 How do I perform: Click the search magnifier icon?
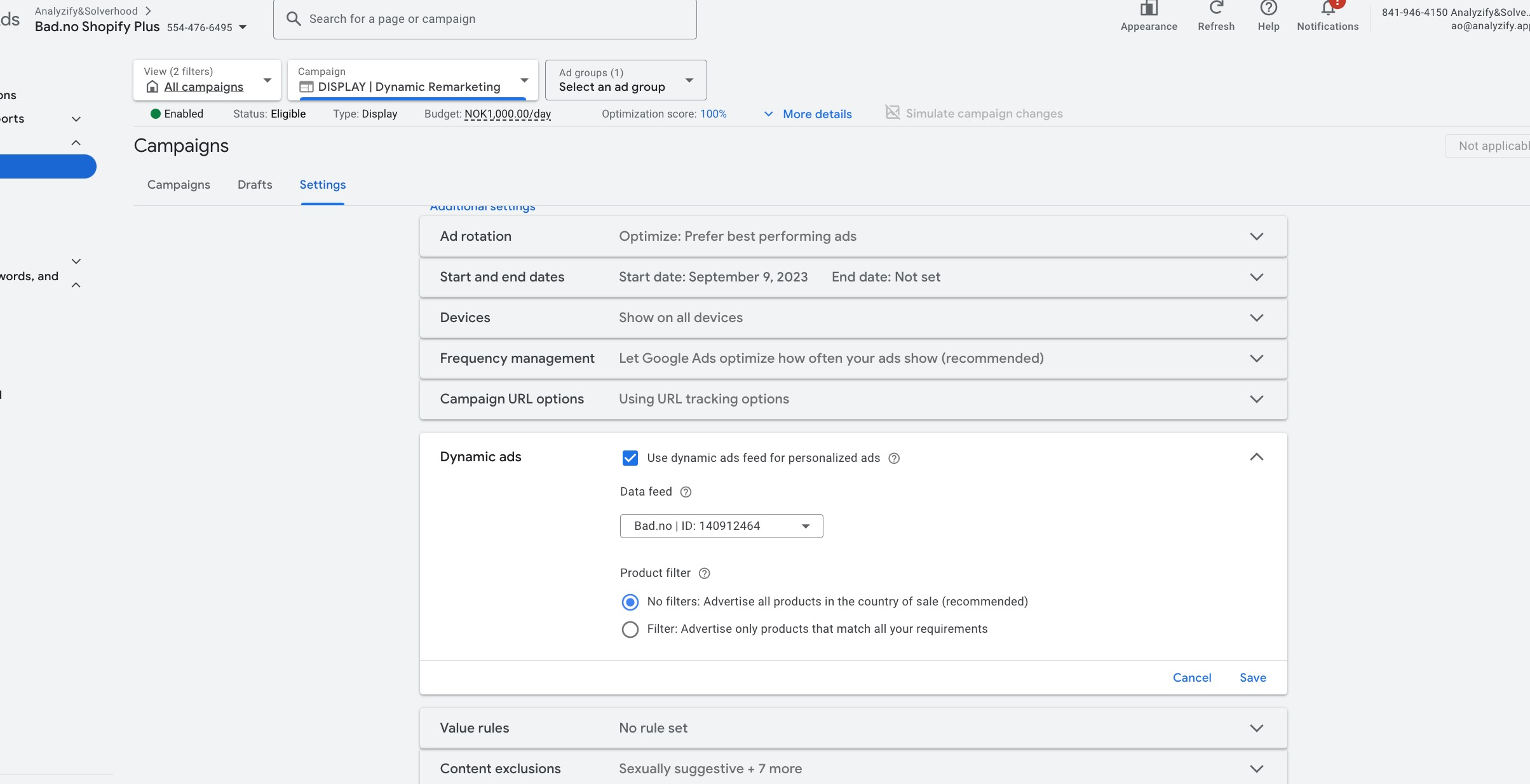294,19
